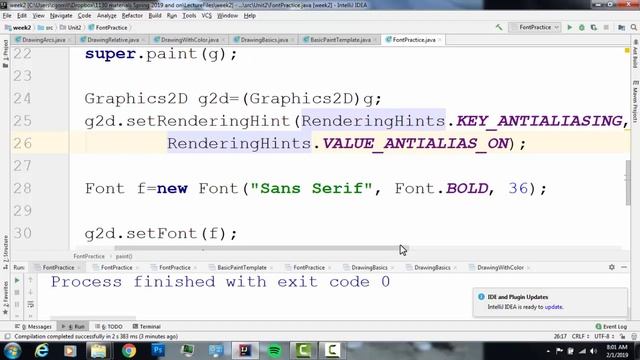Image resolution: width=640 pixels, height=360 pixels.
Task: Open the Code menu
Action: pyautogui.click(x=84, y=16)
